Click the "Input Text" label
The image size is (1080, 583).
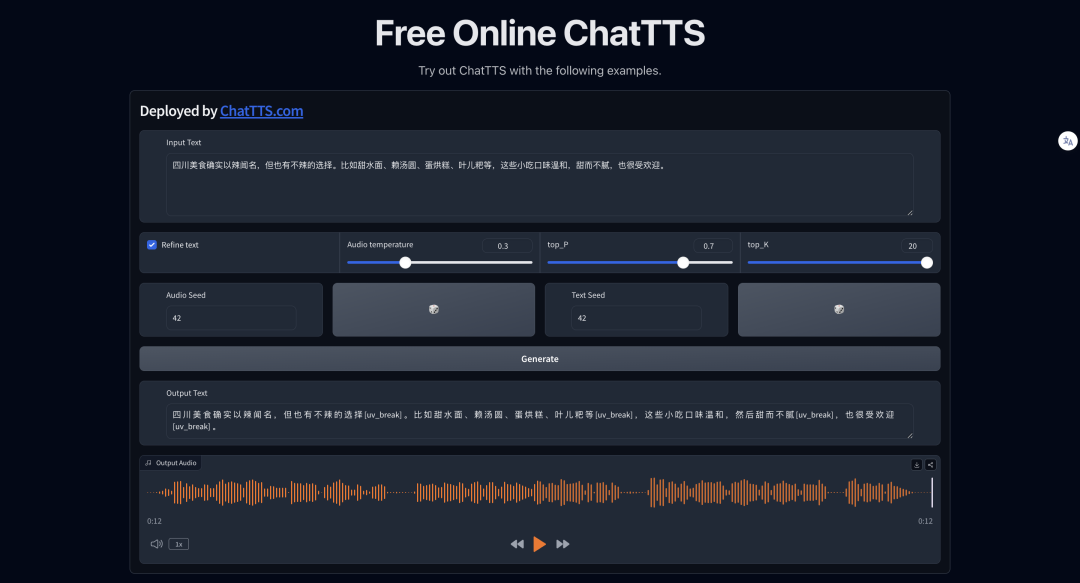tap(183, 143)
